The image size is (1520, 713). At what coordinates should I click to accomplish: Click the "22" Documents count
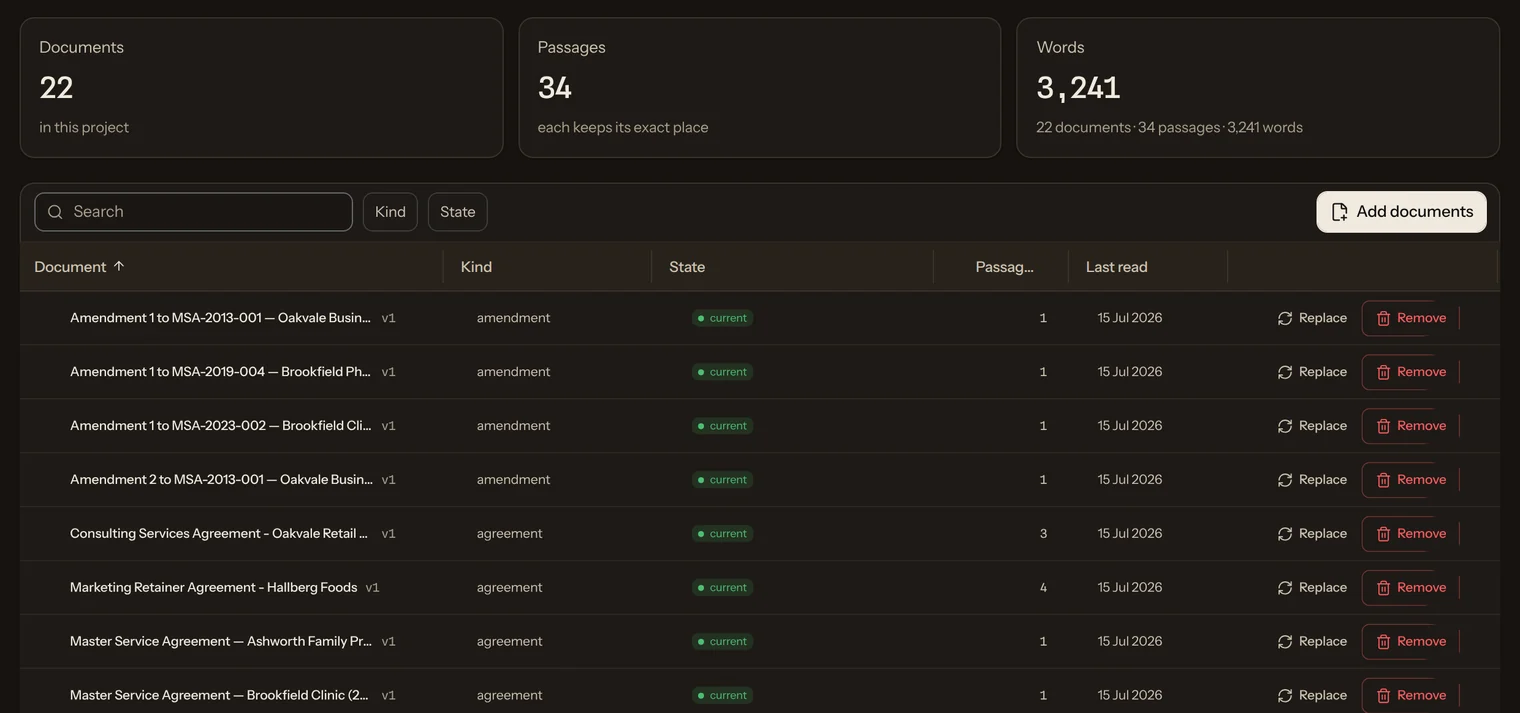coord(56,88)
